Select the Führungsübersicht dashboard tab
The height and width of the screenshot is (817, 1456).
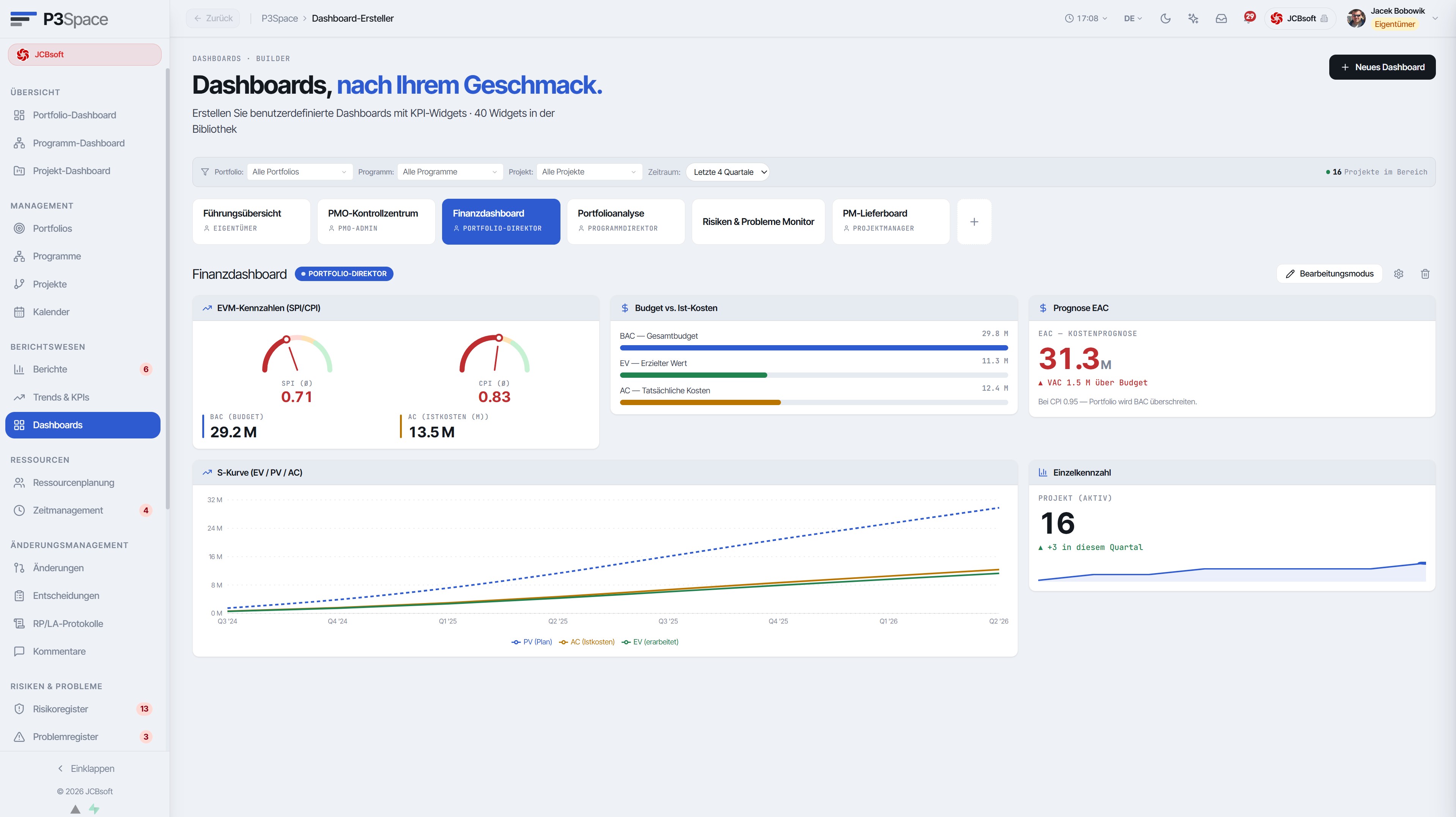252,222
